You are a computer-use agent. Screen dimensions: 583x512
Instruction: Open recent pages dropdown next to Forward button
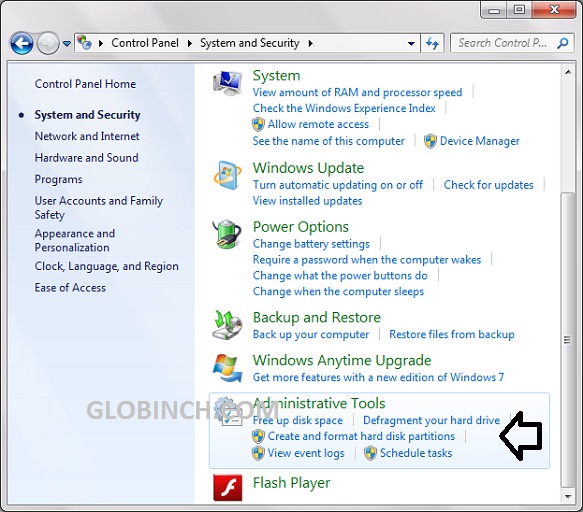(67, 44)
